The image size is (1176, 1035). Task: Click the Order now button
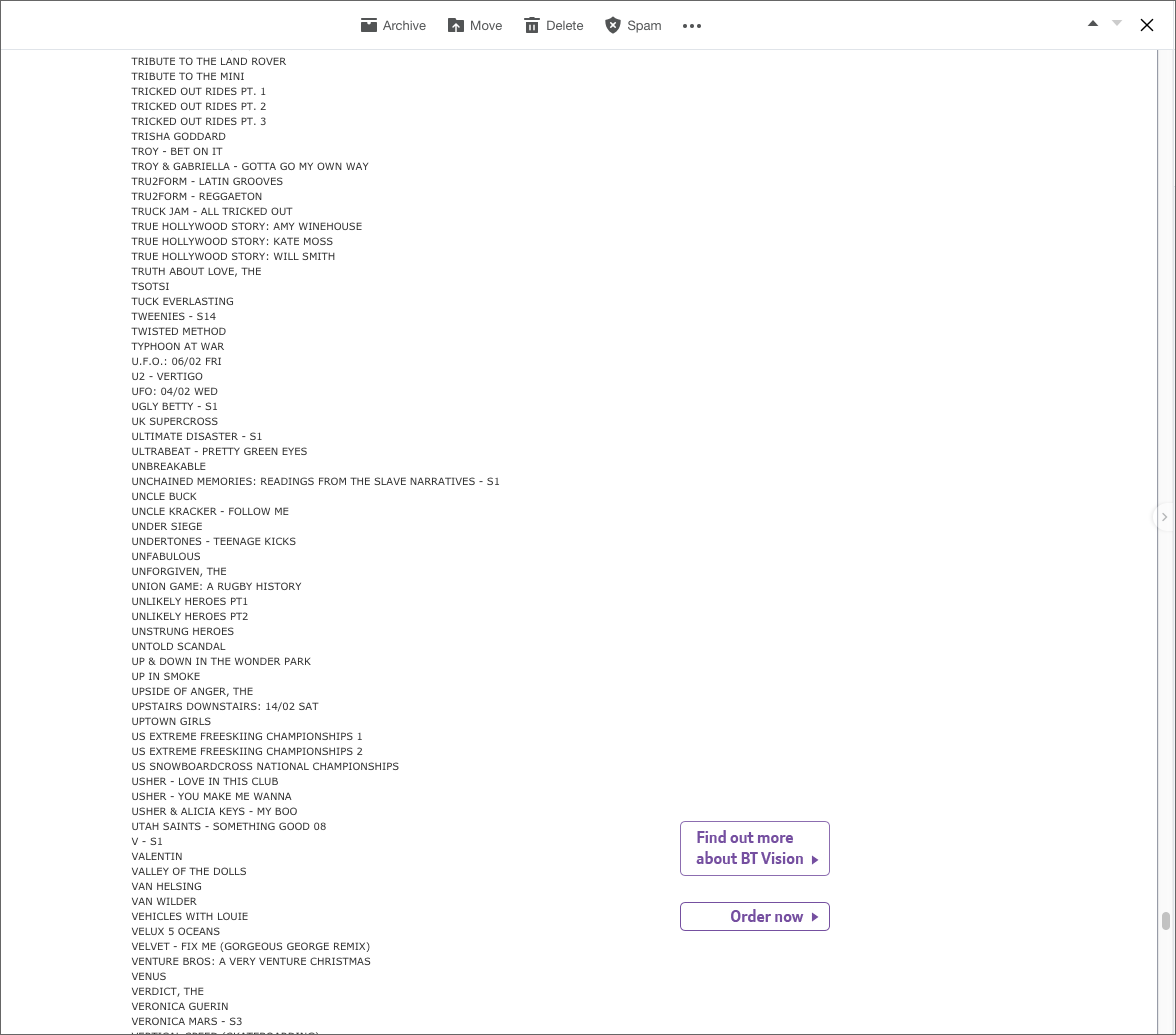pos(754,916)
